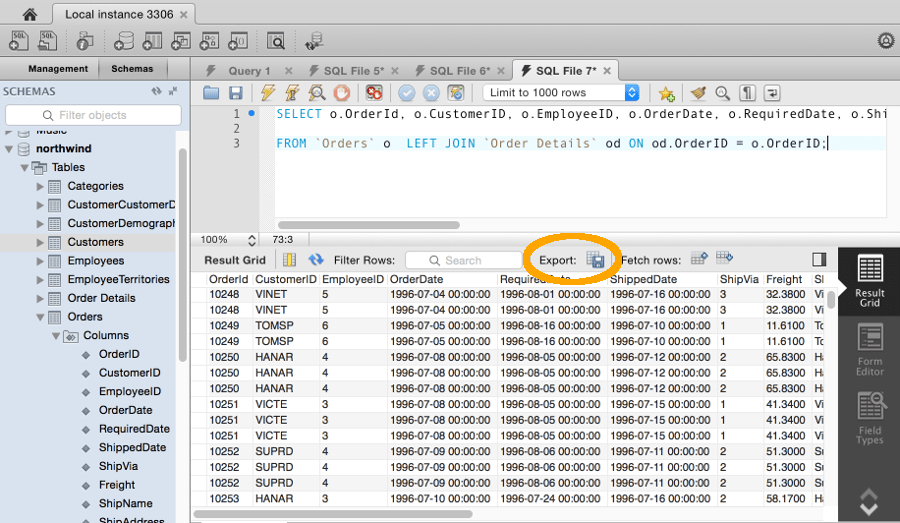The height and width of the screenshot is (523, 900).
Task: Stop the running query
Action: click(342, 92)
